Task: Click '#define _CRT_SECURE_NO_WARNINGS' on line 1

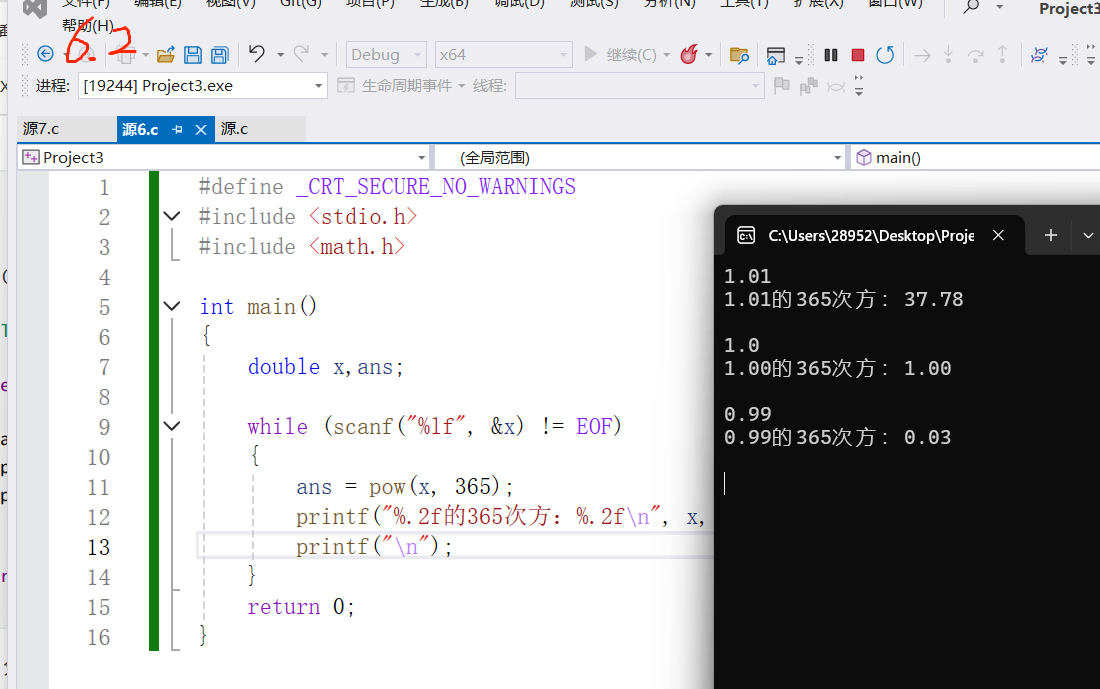Action: 387,187
